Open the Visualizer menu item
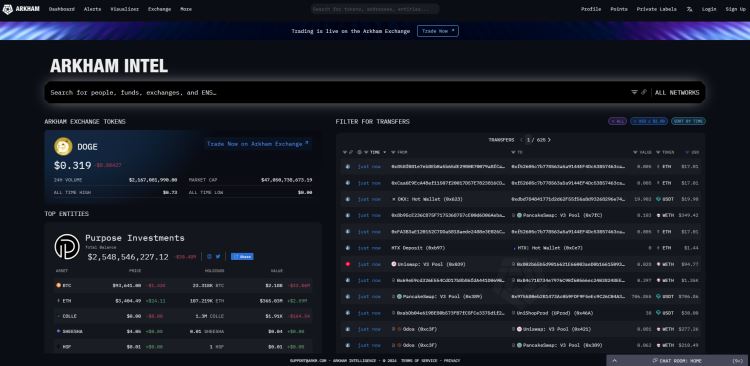750x366 pixels. pyautogui.click(x=124, y=9)
